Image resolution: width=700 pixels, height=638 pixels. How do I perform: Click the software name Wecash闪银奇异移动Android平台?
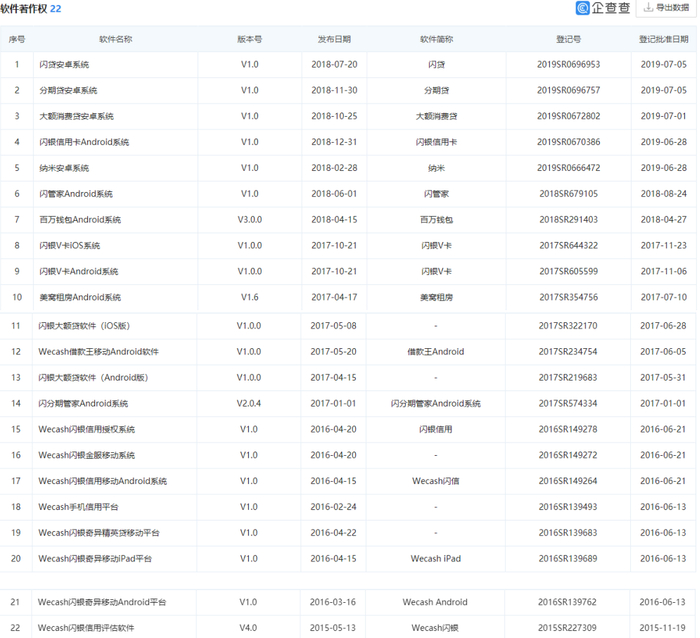point(102,603)
